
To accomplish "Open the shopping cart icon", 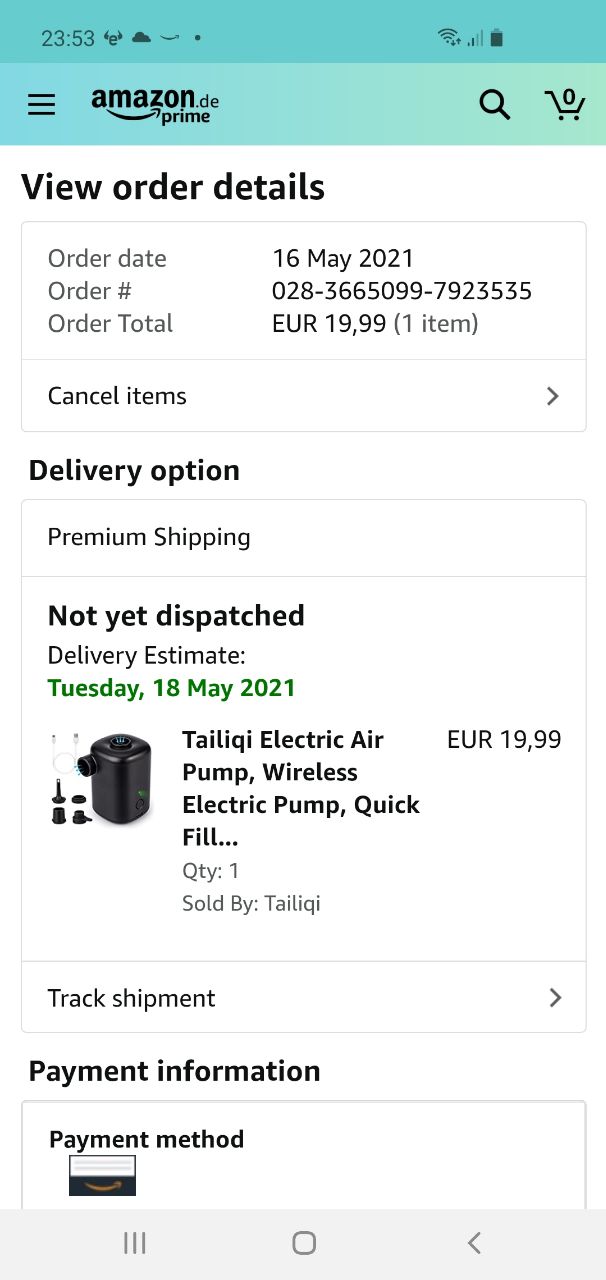I will pyautogui.click(x=565, y=104).
